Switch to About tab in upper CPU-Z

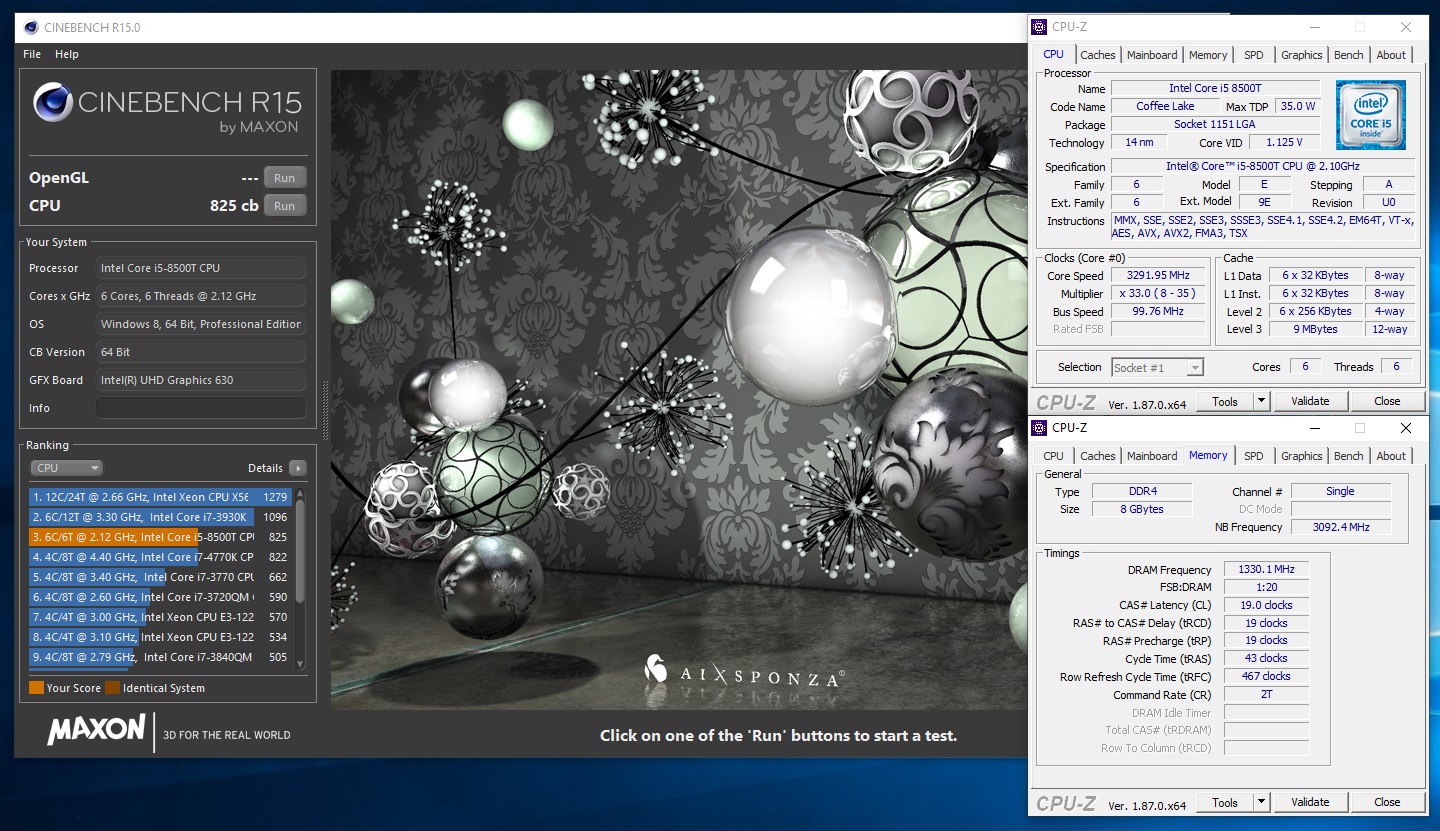(x=1391, y=55)
